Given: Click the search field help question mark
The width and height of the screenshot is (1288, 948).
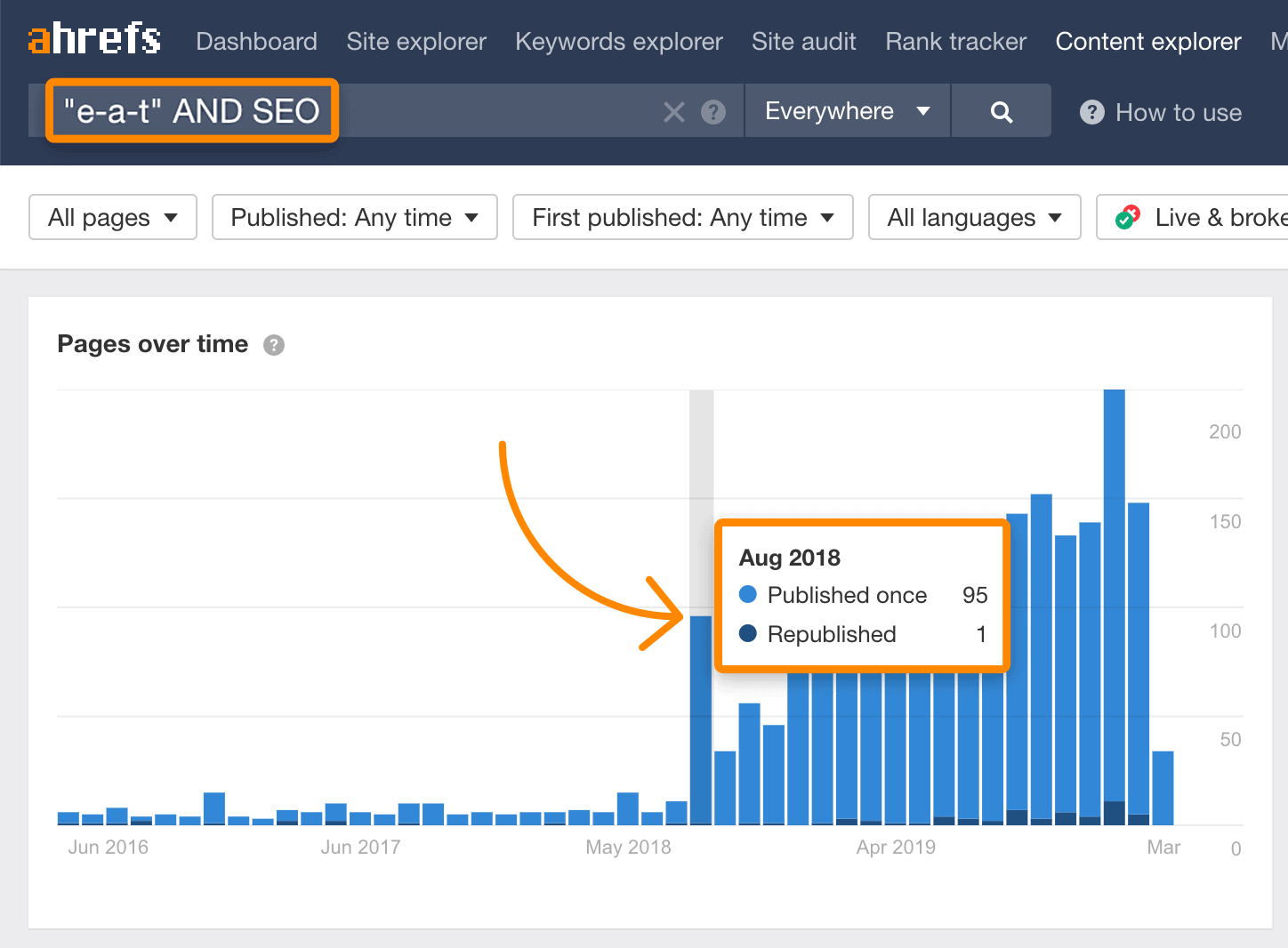Looking at the screenshot, I should click(713, 112).
